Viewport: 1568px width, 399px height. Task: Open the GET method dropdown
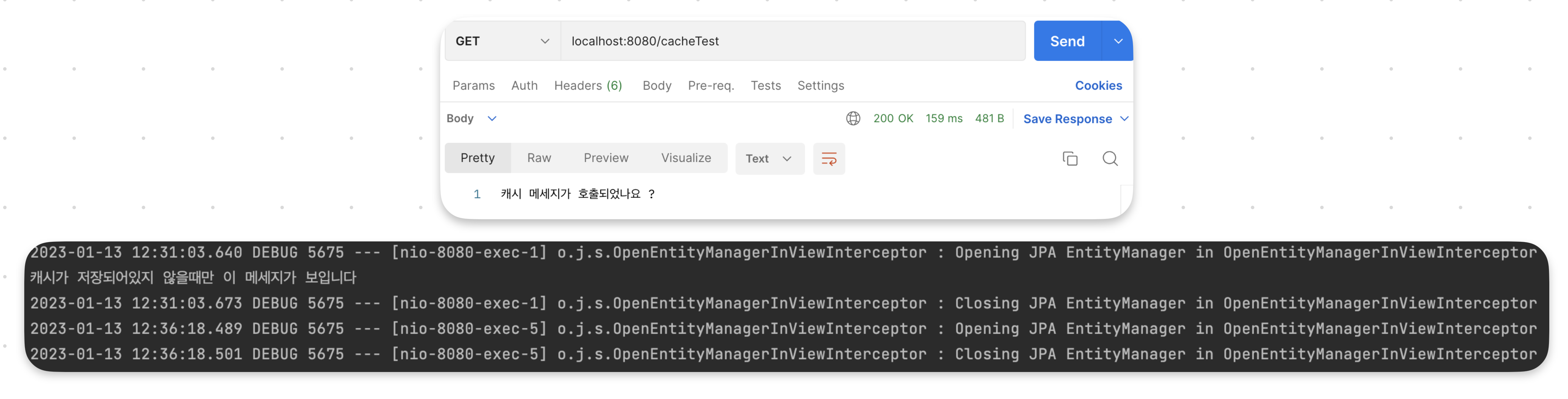pyautogui.click(x=502, y=41)
